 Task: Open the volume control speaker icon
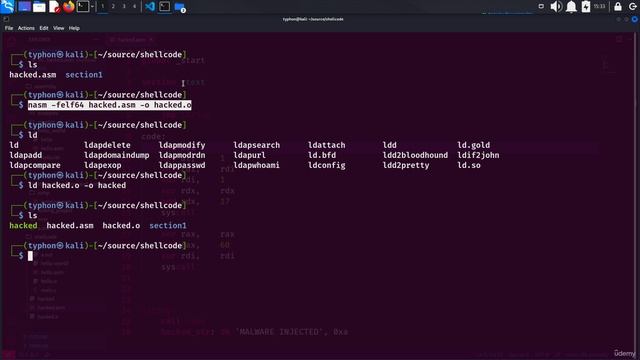click(x=556, y=7)
